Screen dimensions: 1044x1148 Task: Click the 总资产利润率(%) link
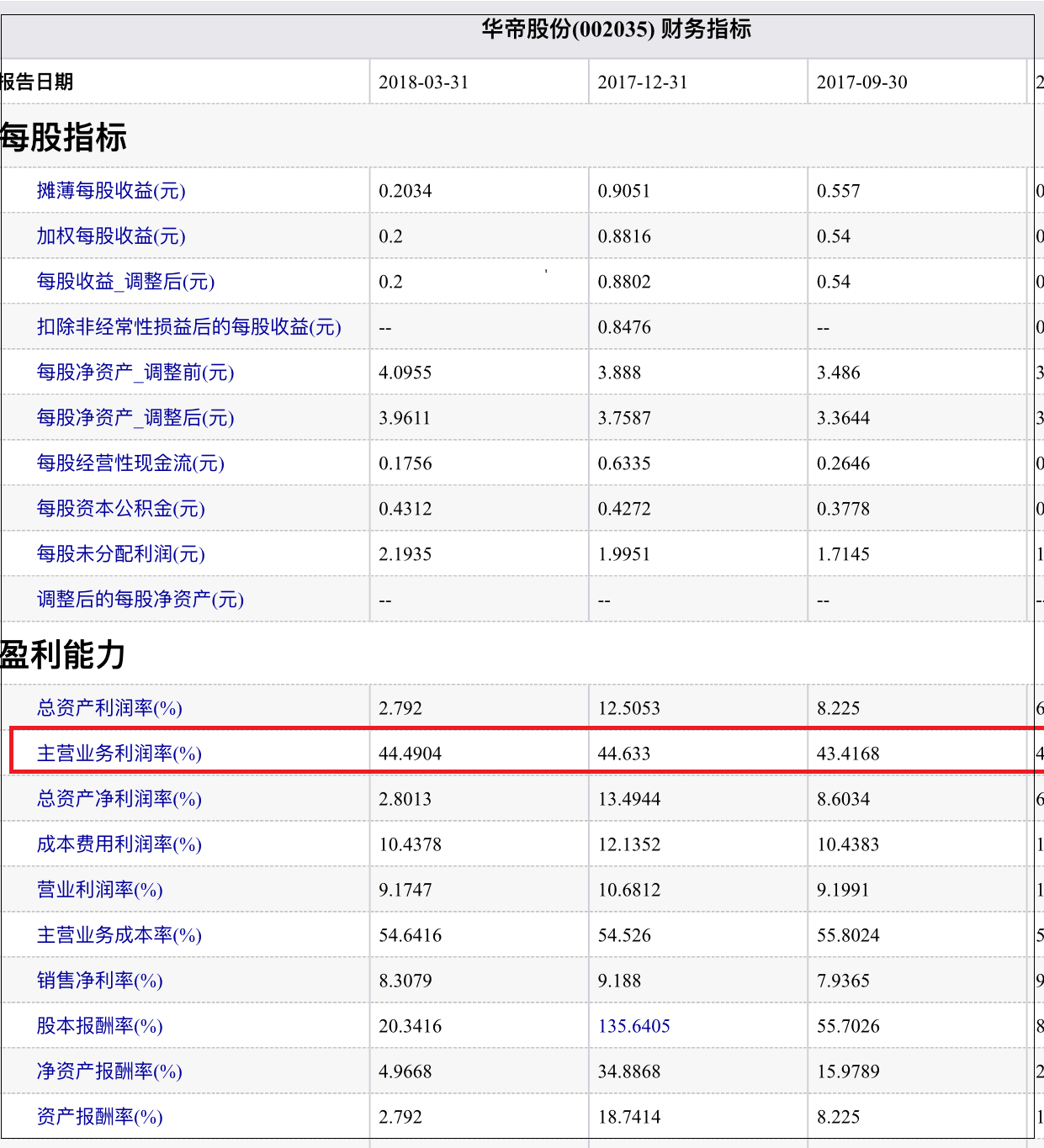(109, 708)
